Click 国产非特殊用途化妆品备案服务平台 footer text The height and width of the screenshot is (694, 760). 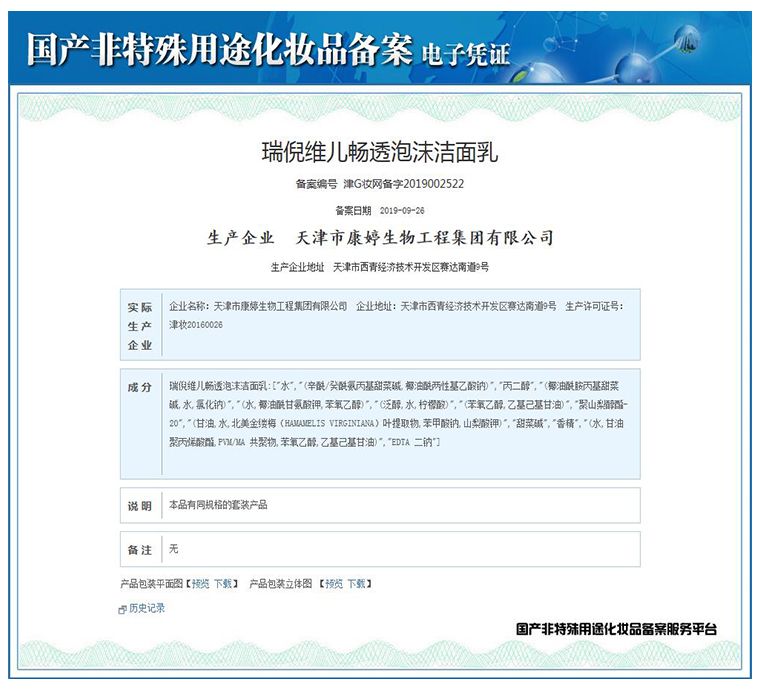(617, 629)
